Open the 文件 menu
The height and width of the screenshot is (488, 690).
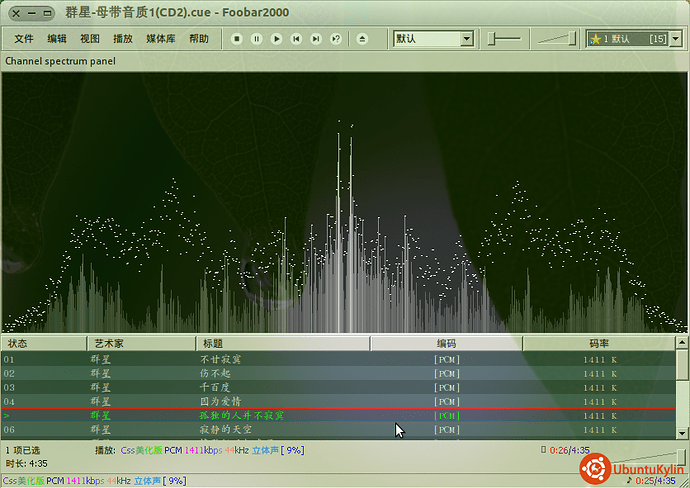pos(24,39)
